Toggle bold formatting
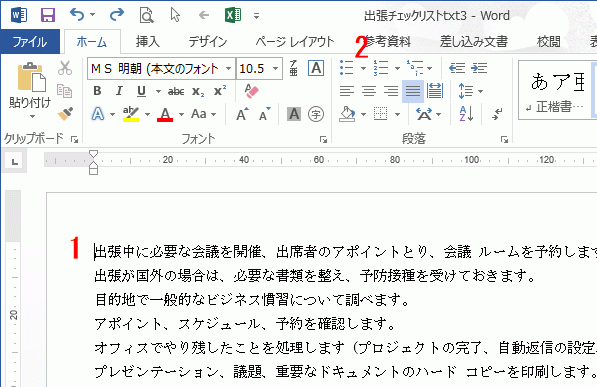This screenshot has height=387, width=597. (x=97, y=91)
